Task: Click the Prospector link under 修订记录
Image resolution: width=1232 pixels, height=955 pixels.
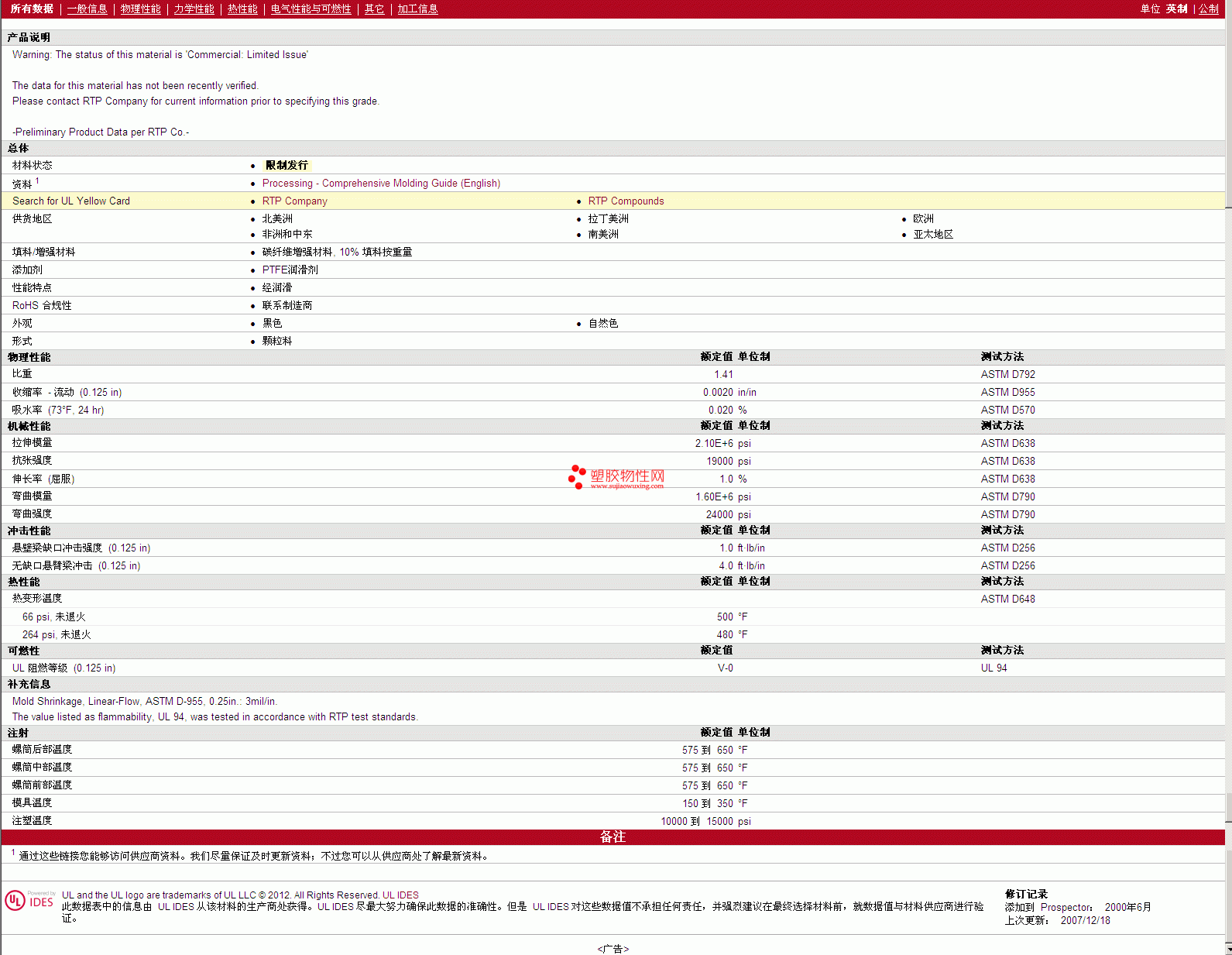Action: pos(1066,908)
